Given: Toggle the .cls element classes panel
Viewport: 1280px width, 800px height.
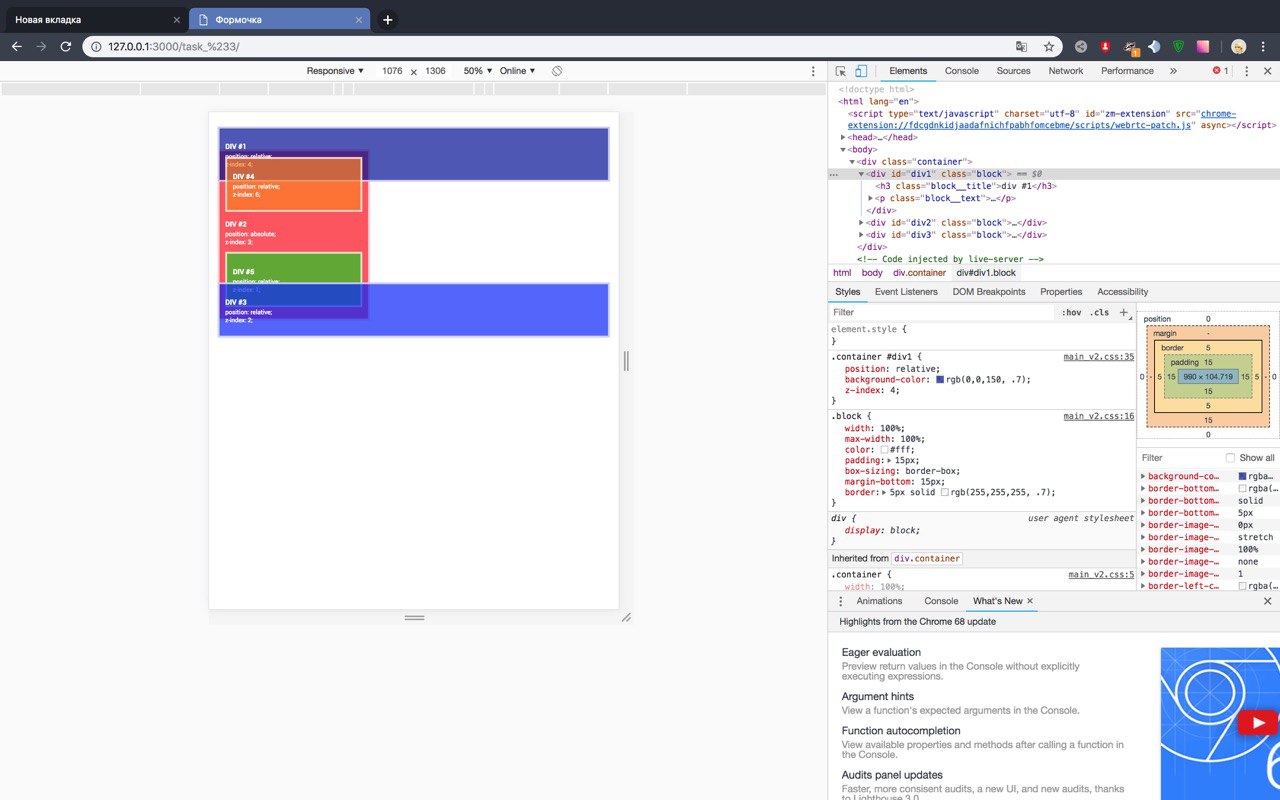Looking at the screenshot, I should (1100, 312).
